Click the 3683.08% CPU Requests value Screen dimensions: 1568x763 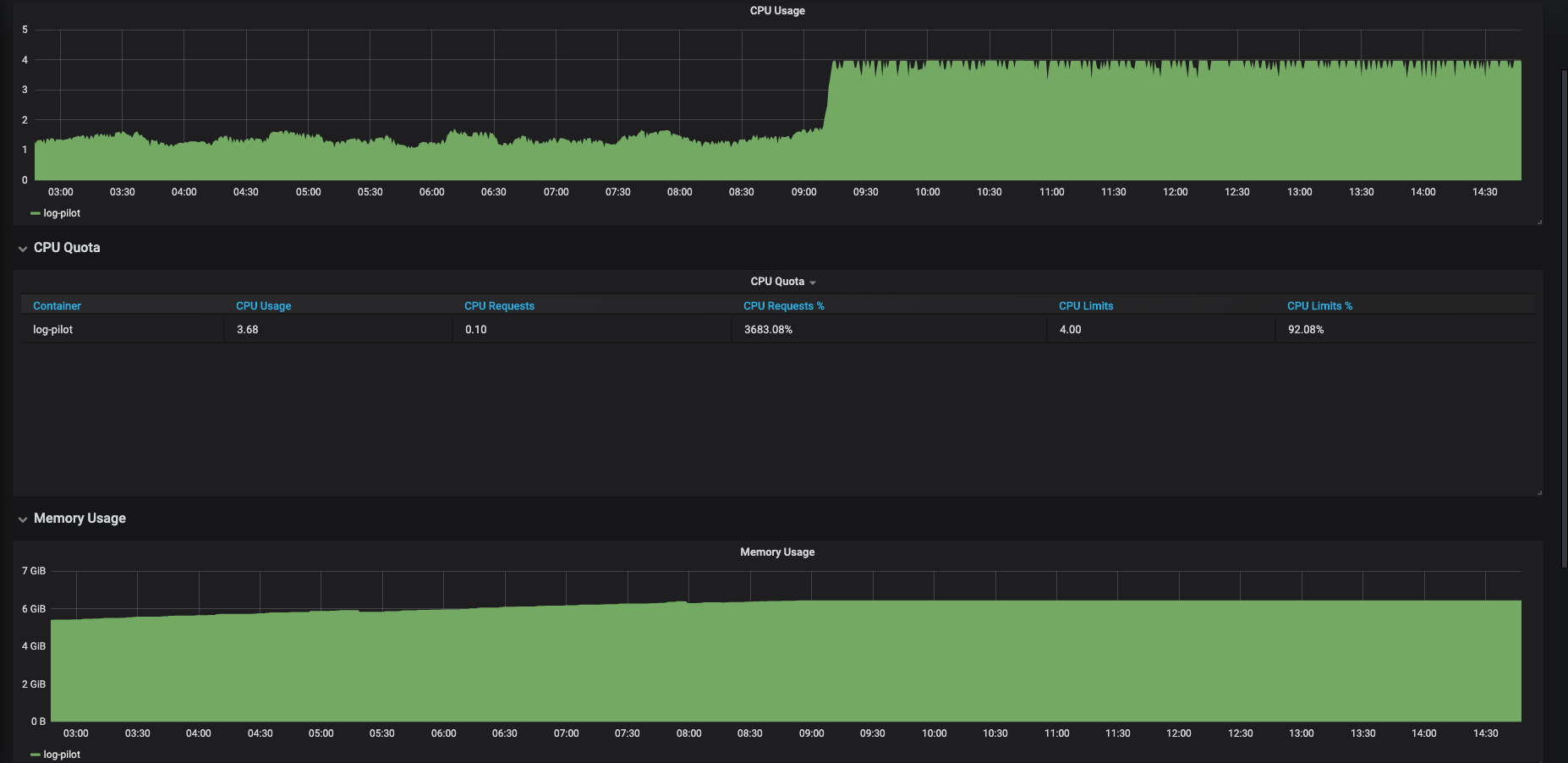click(767, 329)
